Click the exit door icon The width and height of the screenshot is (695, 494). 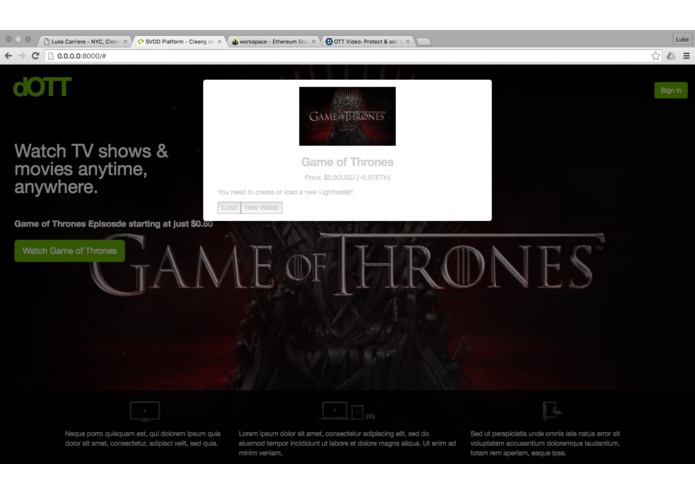[552, 411]
